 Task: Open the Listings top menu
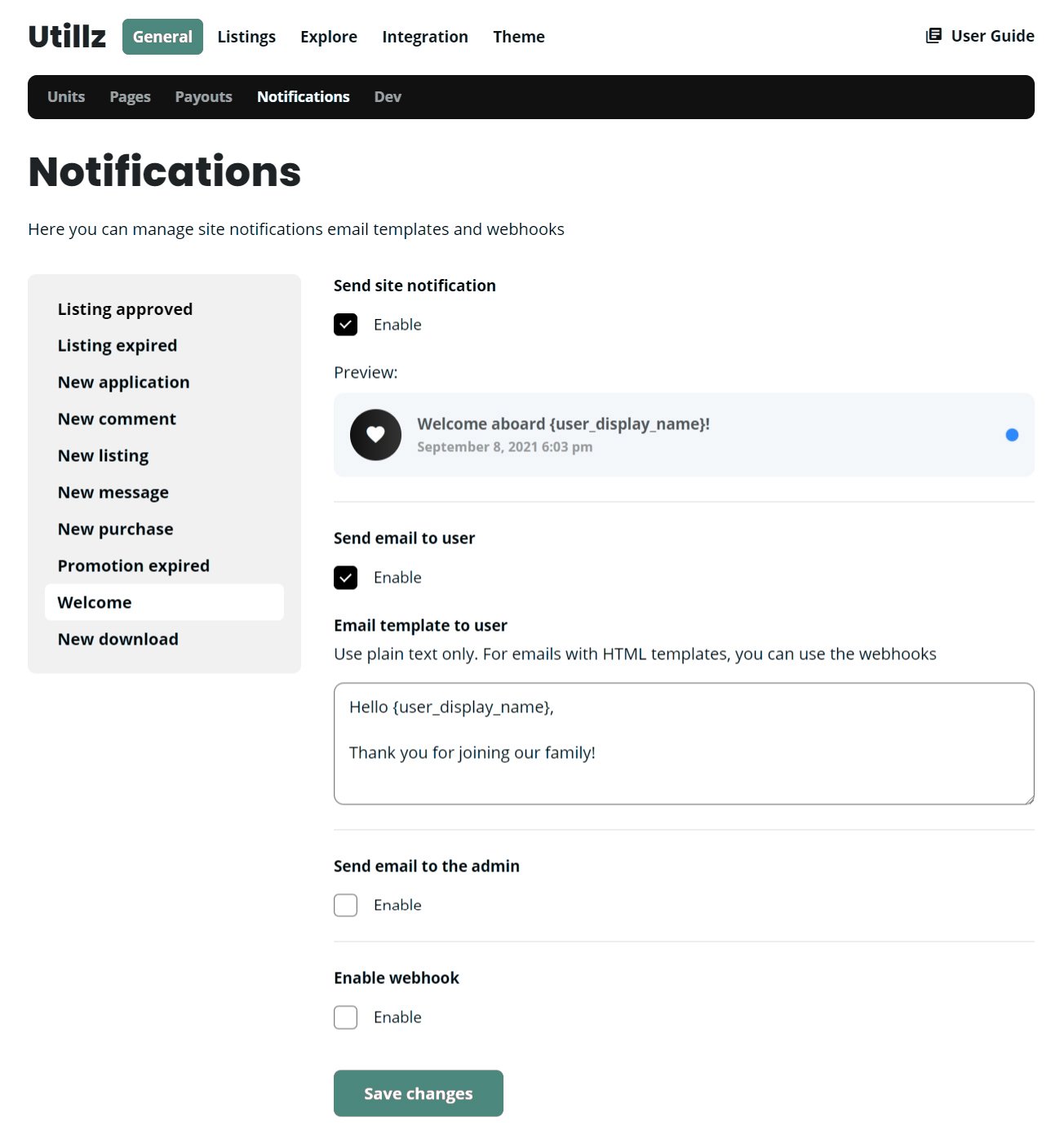point(246,37)
